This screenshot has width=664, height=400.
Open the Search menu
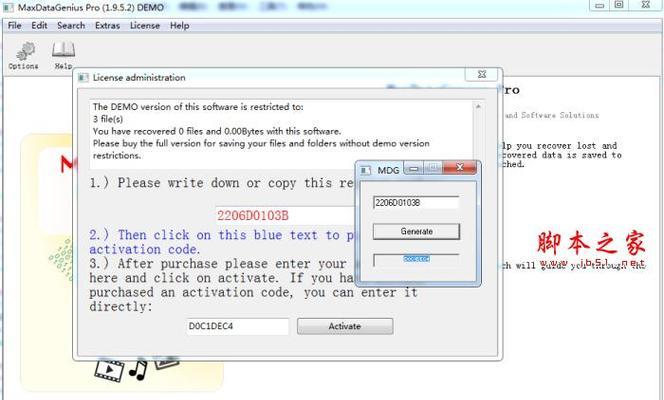click(71, 25)
